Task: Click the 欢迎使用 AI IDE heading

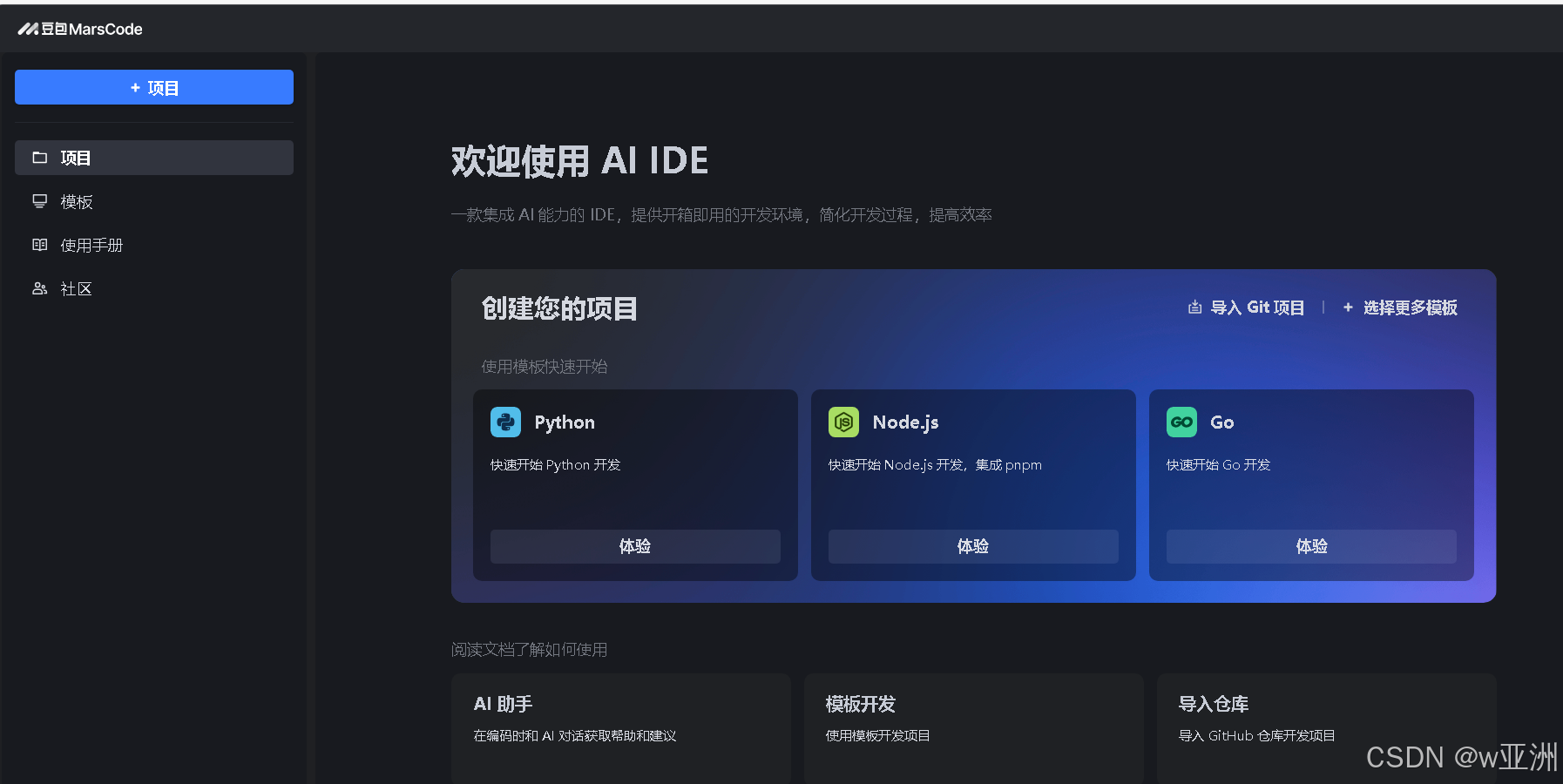Action: pos(580,161)
